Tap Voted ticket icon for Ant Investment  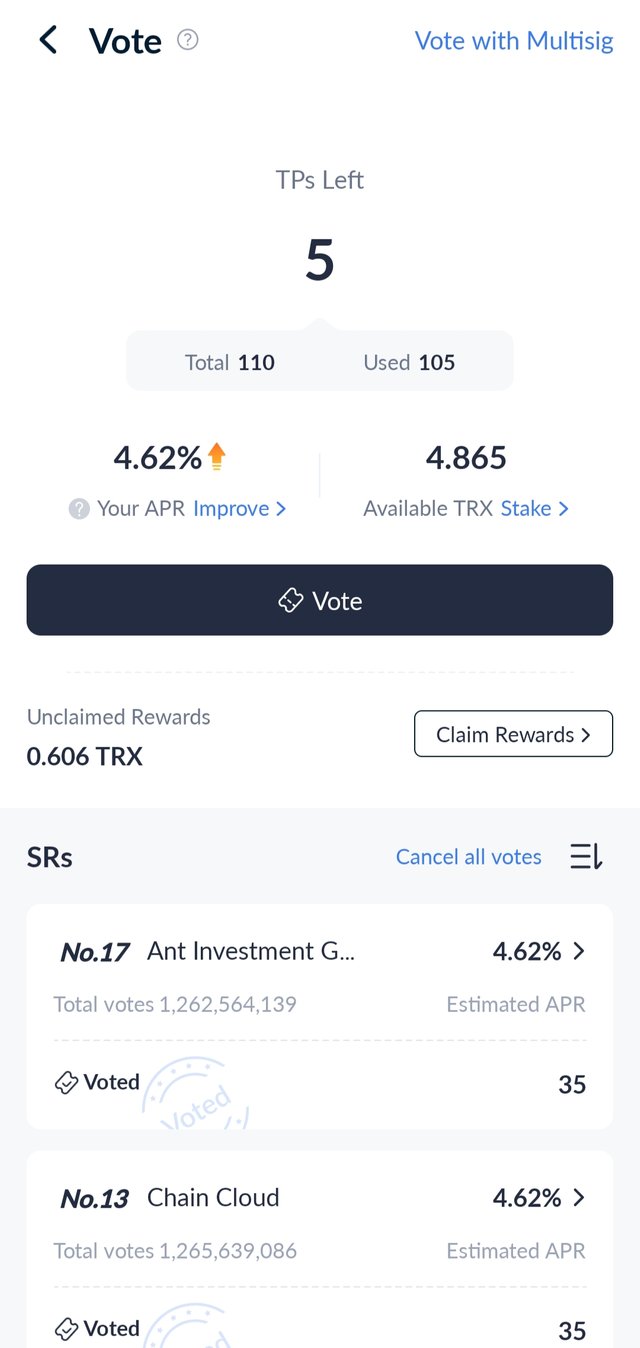(x=66, y=1083)
